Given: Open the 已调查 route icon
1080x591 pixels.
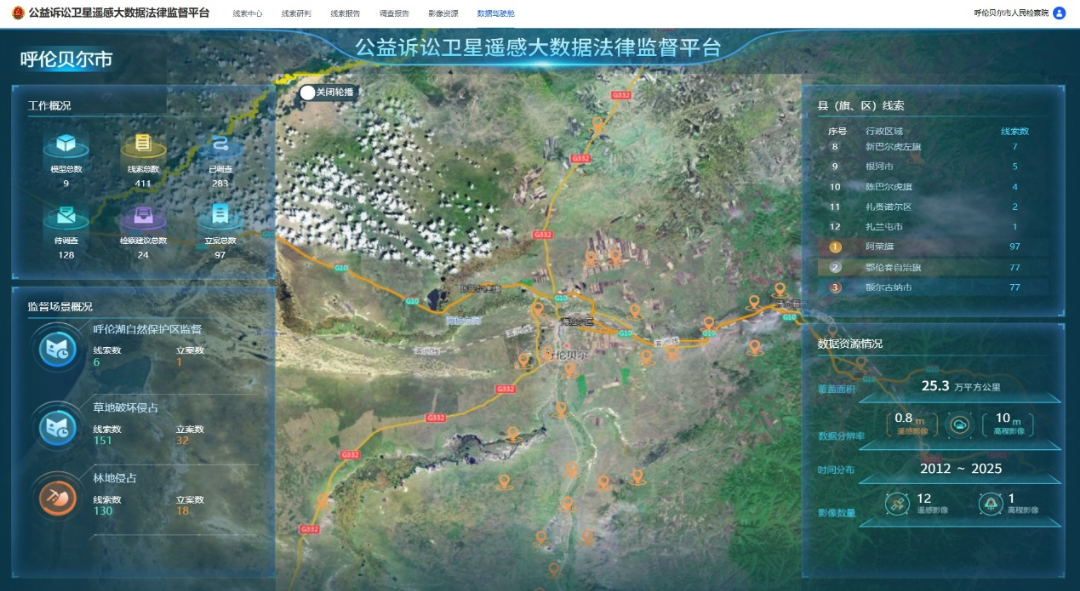Looking at the screenshot, I should pos(220,145).
